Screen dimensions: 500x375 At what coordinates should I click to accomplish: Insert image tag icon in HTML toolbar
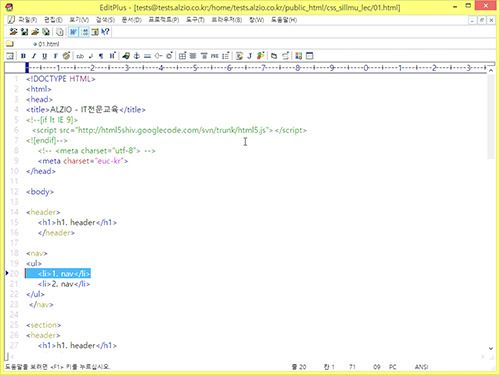pyautogui.click(x=126, y=56)
